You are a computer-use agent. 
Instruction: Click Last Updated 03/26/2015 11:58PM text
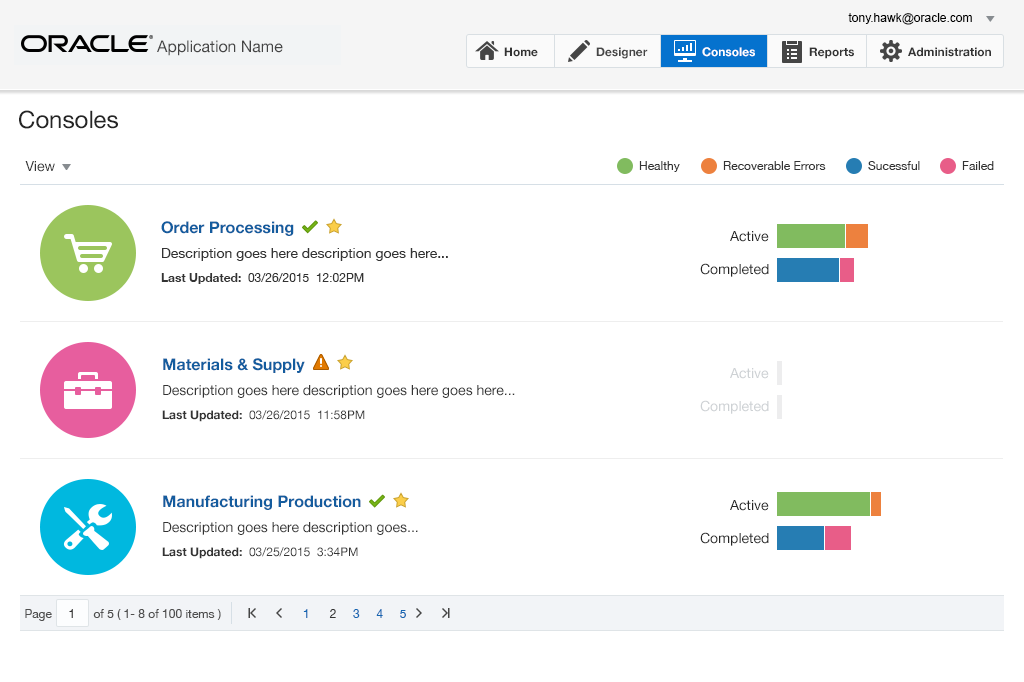click(x=263, y=415)
